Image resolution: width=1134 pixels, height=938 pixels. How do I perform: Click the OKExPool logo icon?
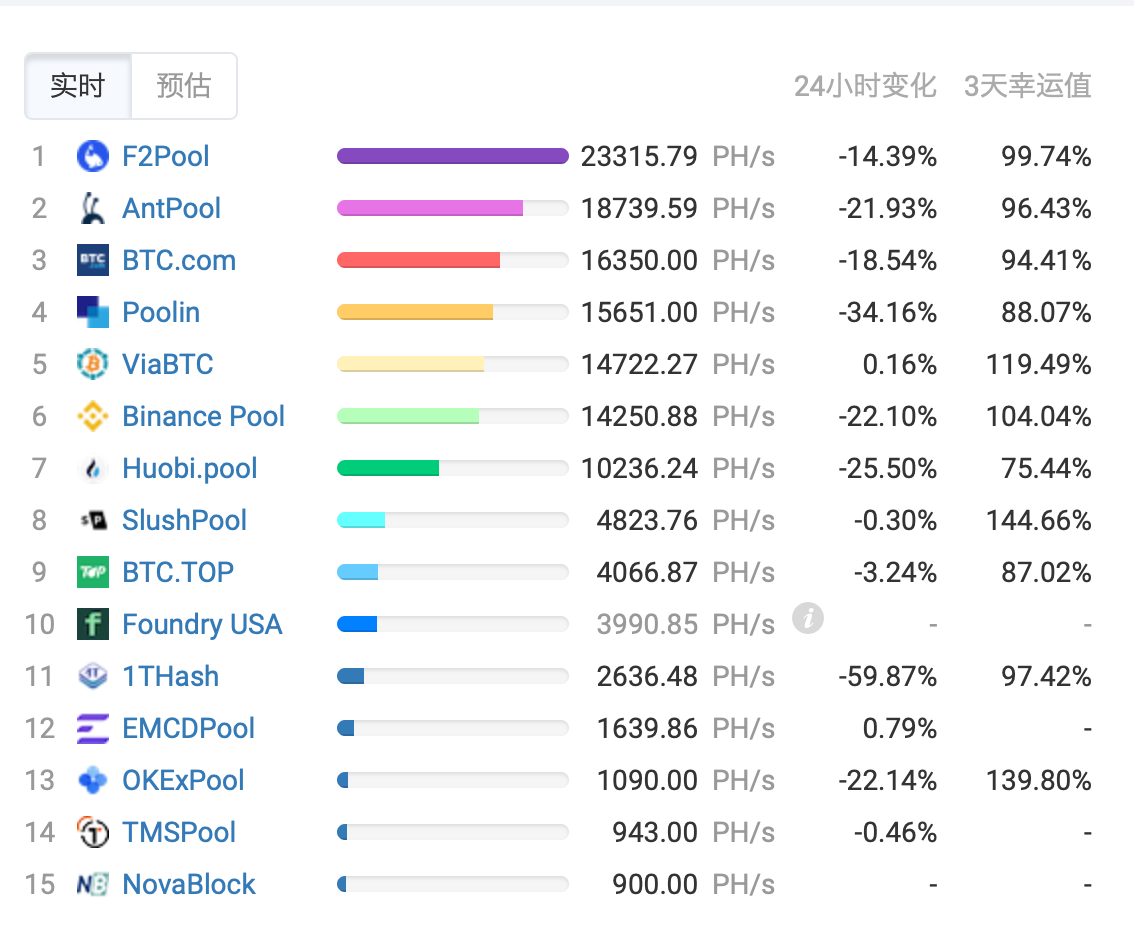(93, 780)
